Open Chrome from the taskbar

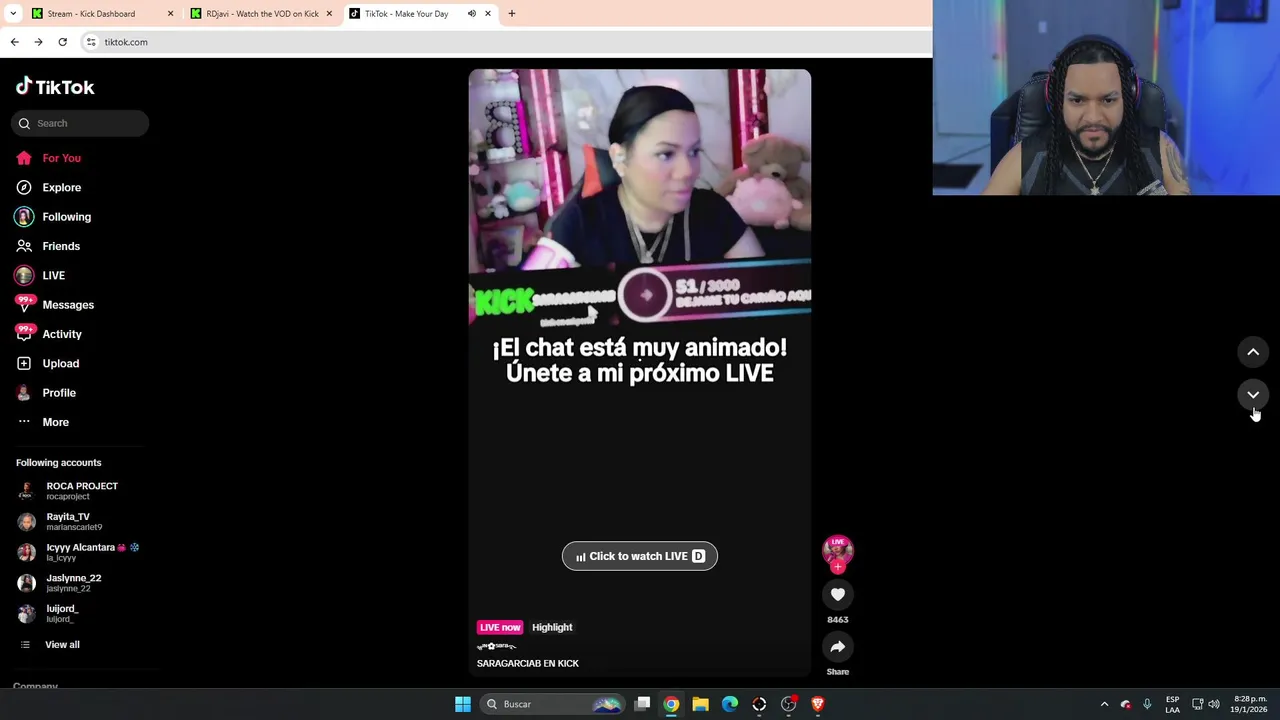pyautogui.click(x=671, y=704)
